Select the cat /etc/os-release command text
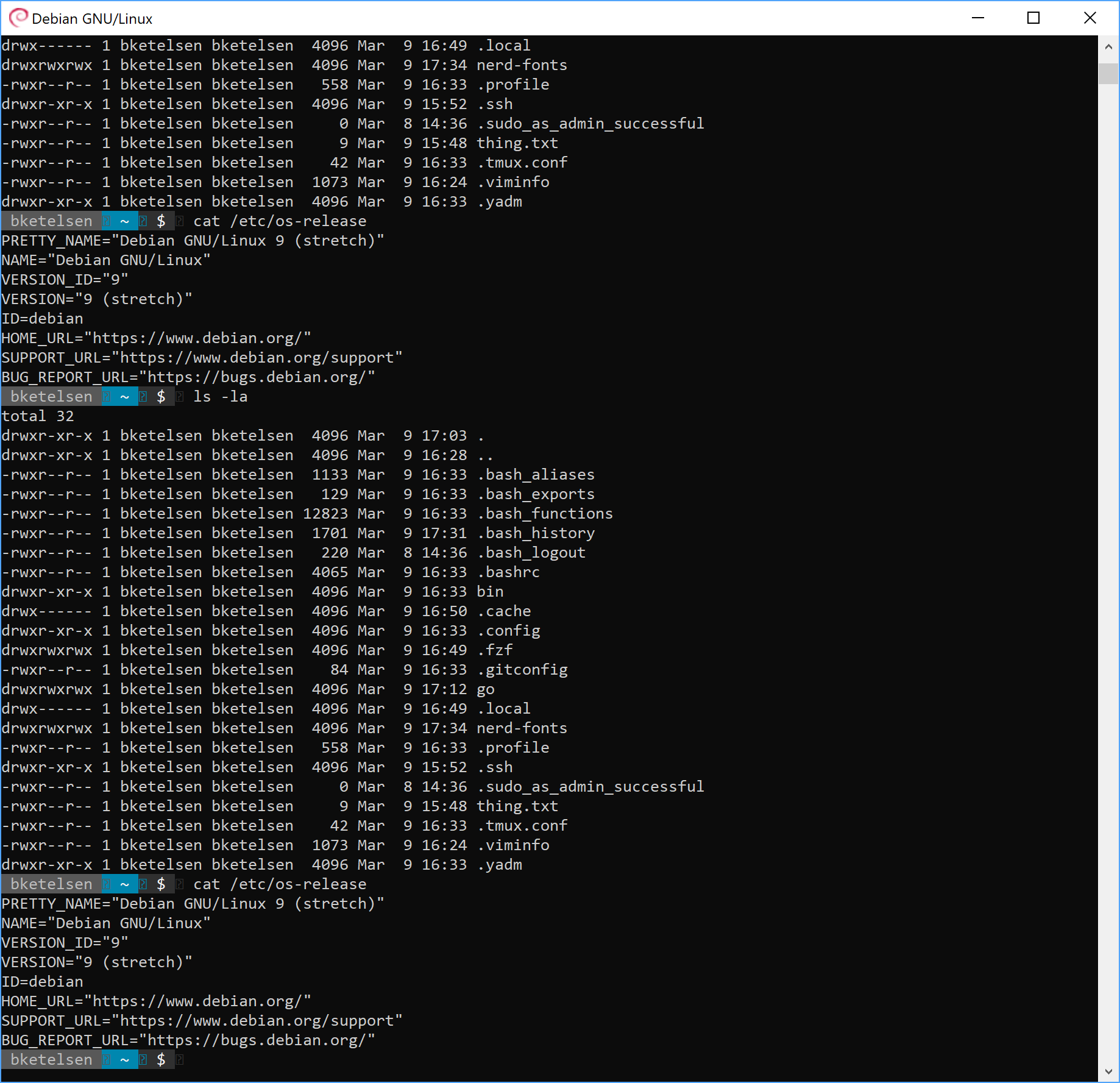 coord(279,884)
